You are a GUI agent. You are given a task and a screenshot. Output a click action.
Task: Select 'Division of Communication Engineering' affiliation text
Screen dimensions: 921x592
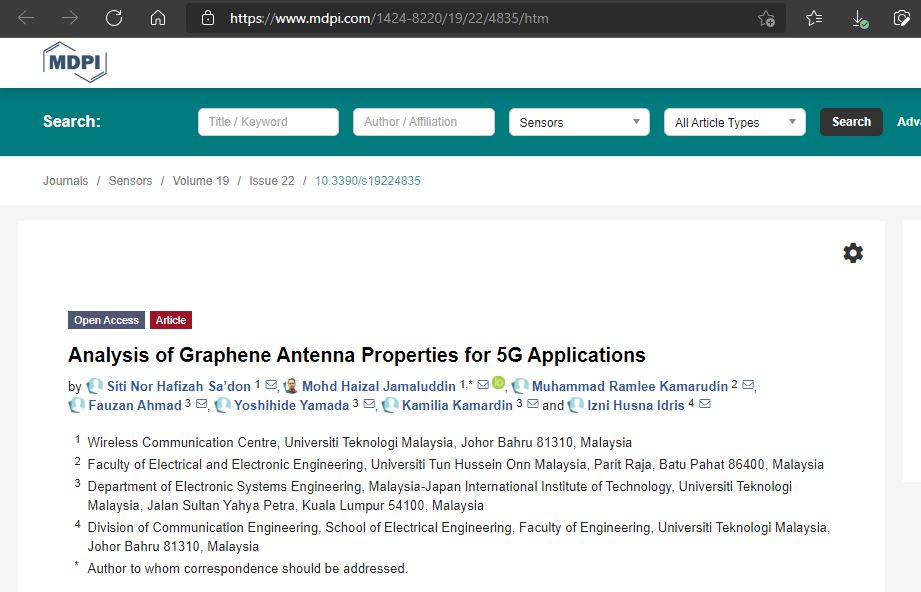click(x=203, y=527)
